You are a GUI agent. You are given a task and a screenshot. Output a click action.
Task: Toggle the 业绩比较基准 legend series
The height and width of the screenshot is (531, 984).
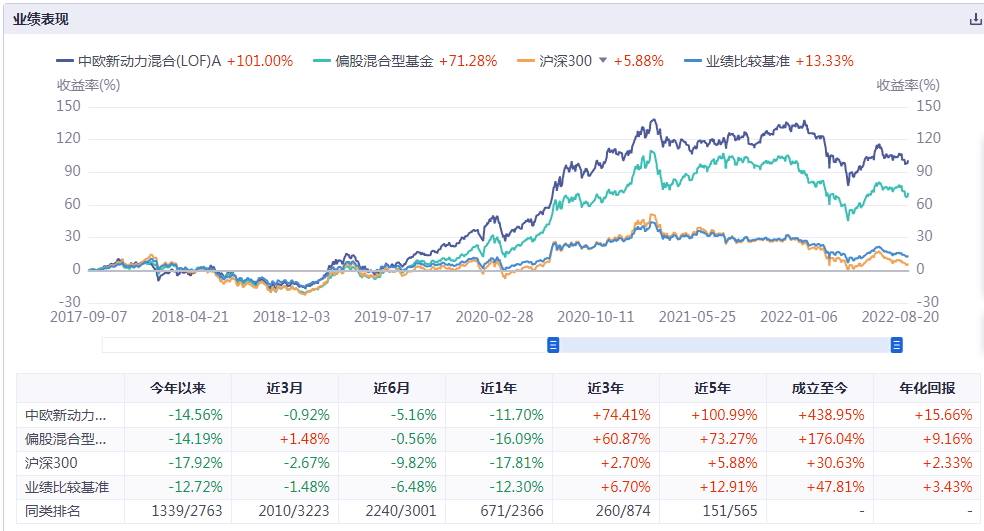[x=749, y=61]
